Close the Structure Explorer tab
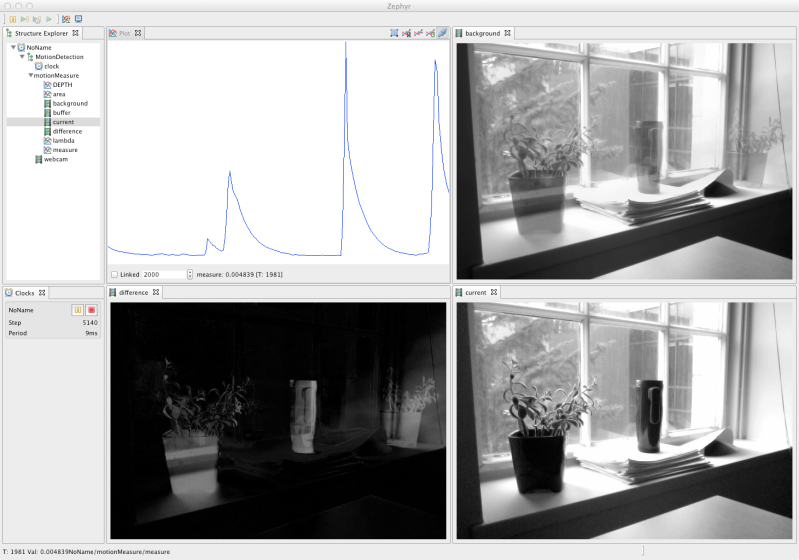The height and width of the screenshot is (560, 799). click(x=75, y=33)
